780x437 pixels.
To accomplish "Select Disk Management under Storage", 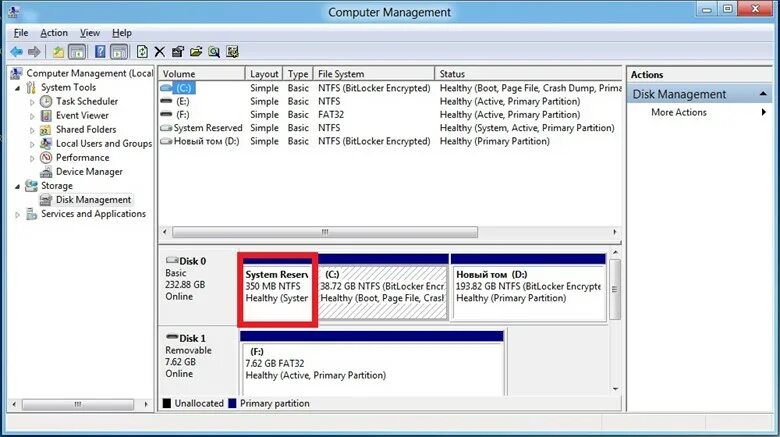I will pos(93,200).
